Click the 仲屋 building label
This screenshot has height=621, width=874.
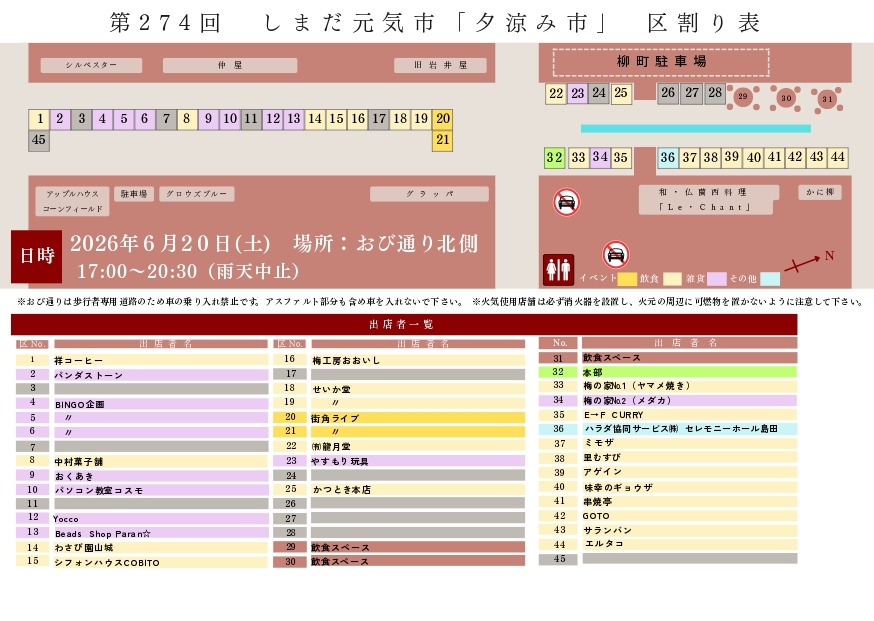(230, 65)
